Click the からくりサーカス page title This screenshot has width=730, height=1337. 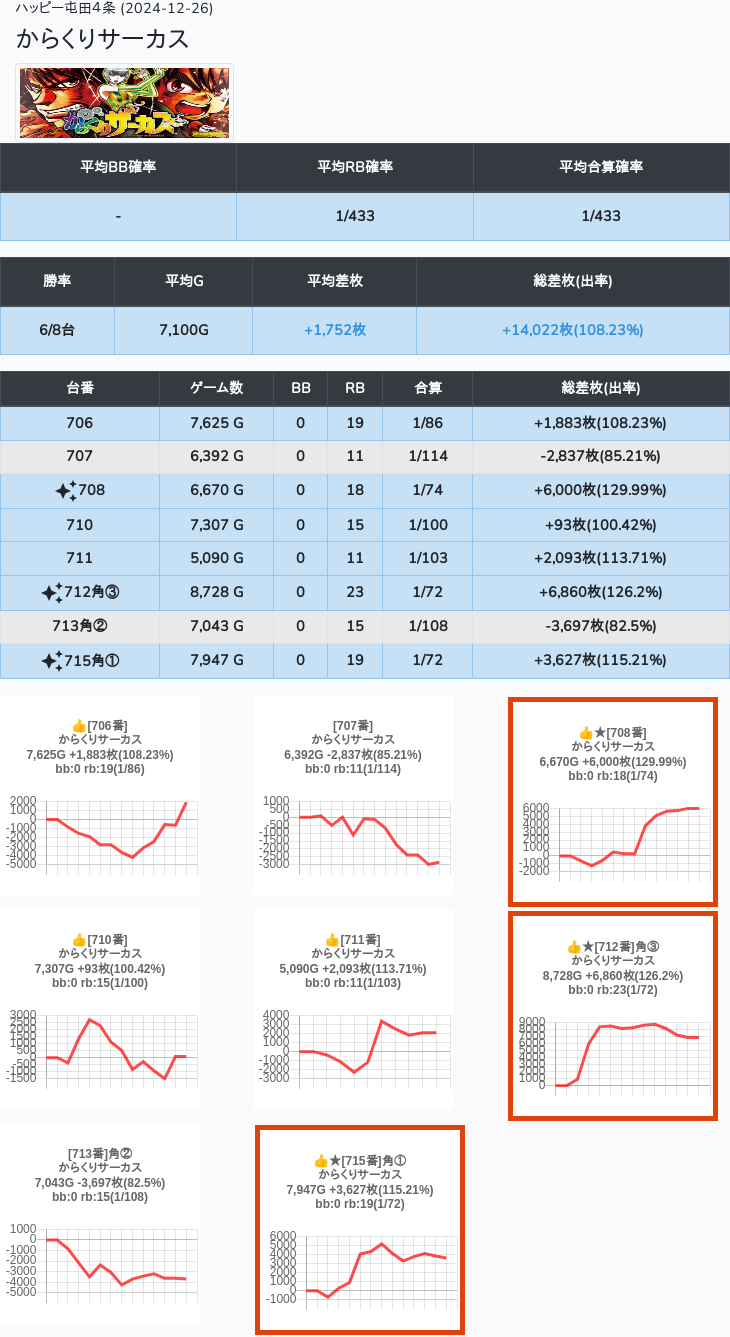[x=103, y=40]
